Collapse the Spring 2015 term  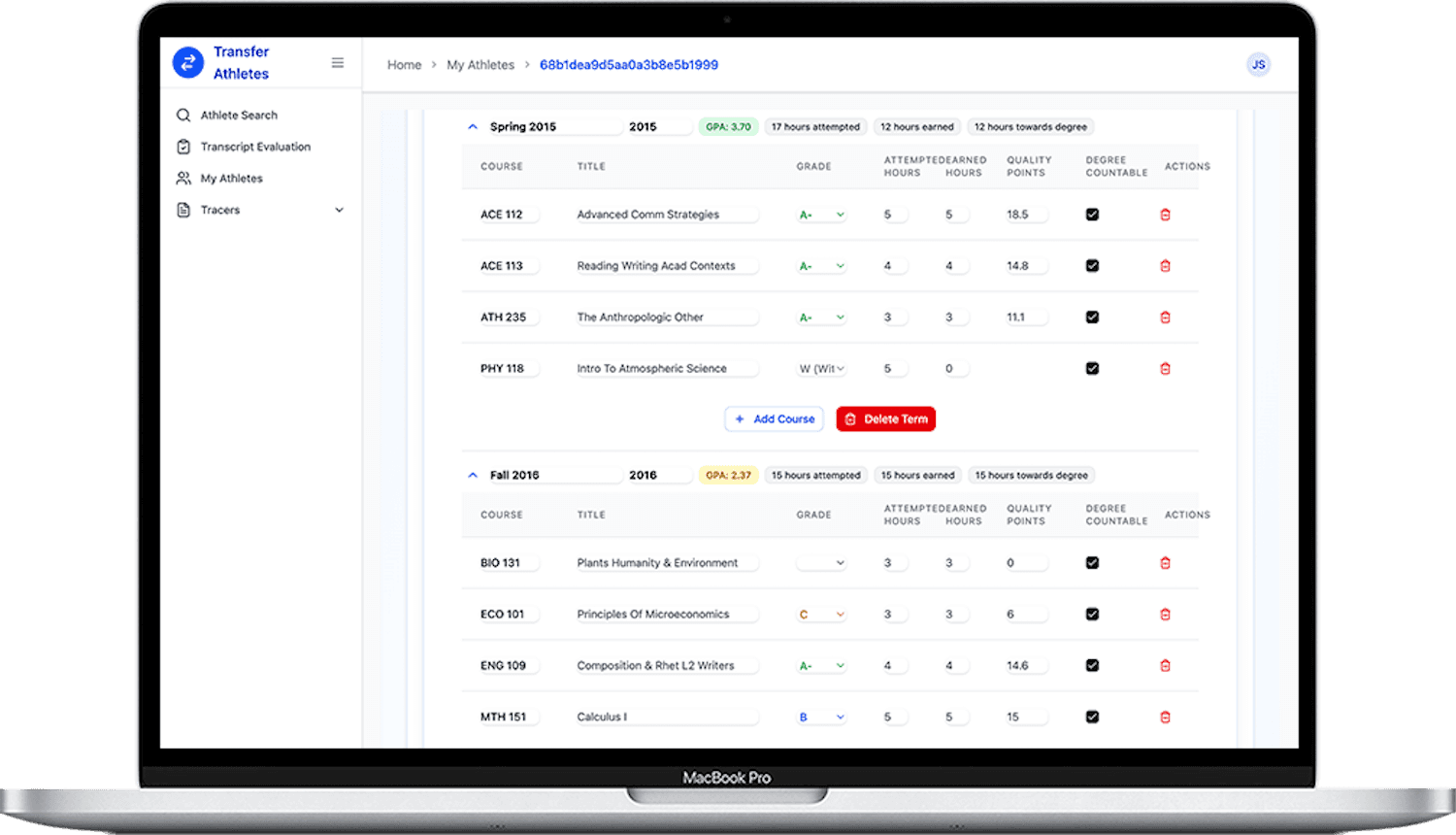(473, 127)
